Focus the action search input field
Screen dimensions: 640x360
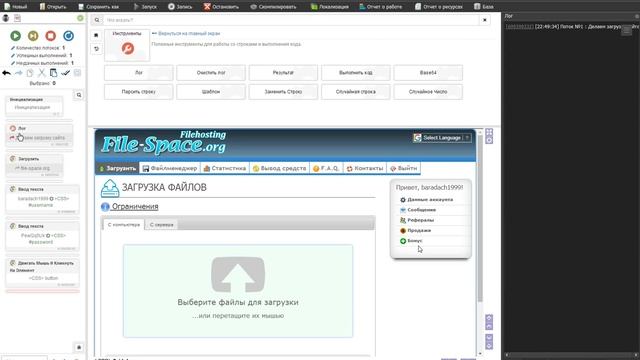(x=291, y=20)
